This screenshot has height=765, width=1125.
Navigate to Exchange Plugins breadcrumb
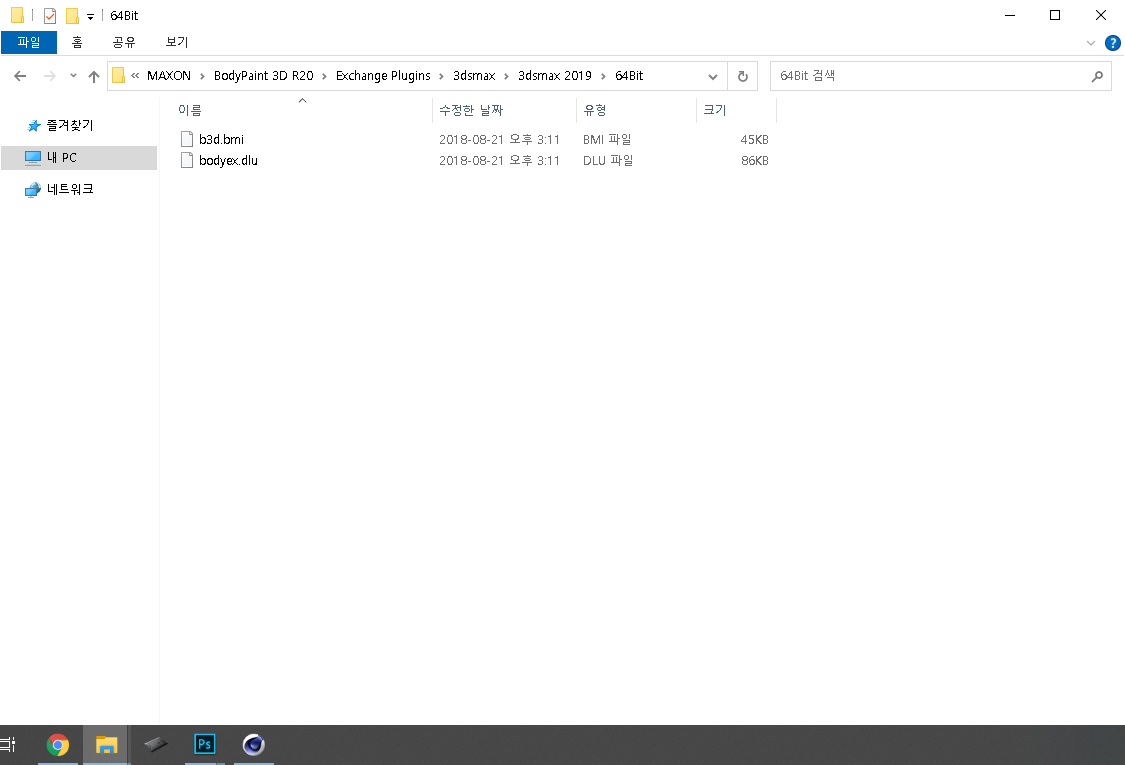click(383, 76)
